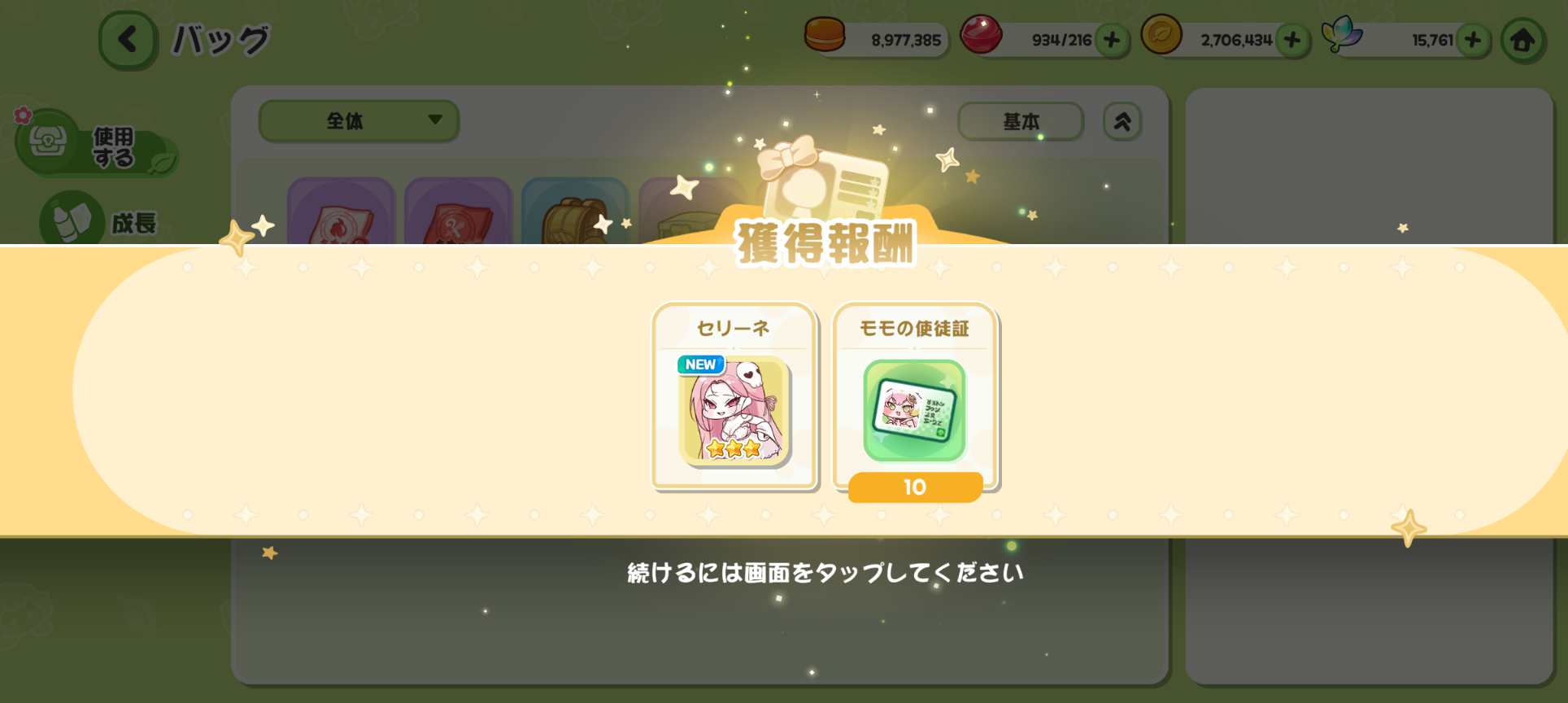Select the red fire book item
The height and width of the screenshot is (703, 1568).
tap(342, 213)
